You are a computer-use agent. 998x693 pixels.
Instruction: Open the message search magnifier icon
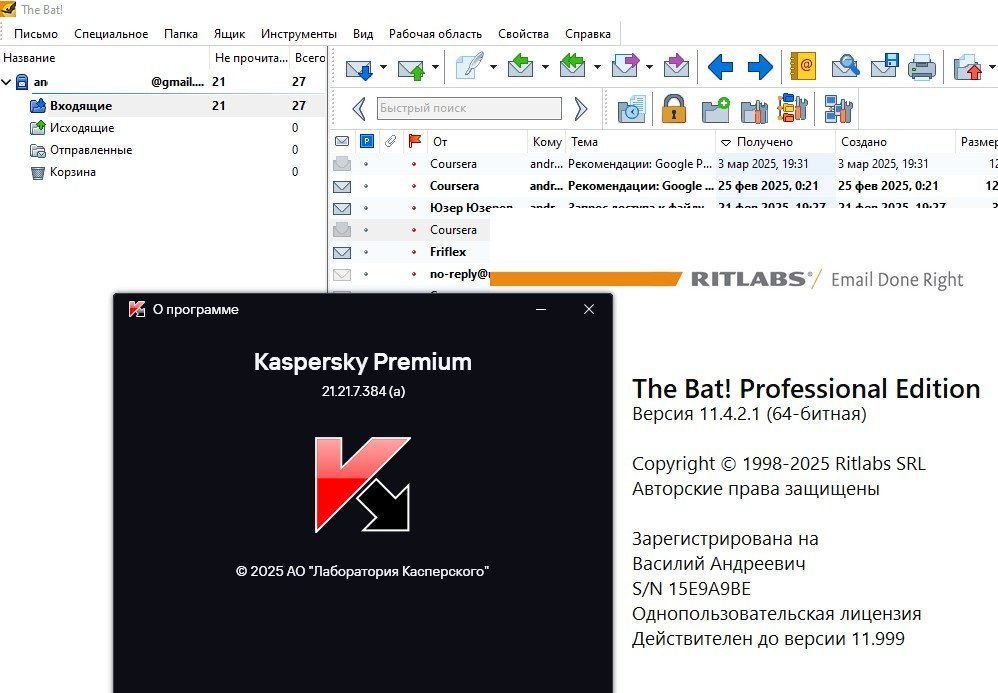845,66
